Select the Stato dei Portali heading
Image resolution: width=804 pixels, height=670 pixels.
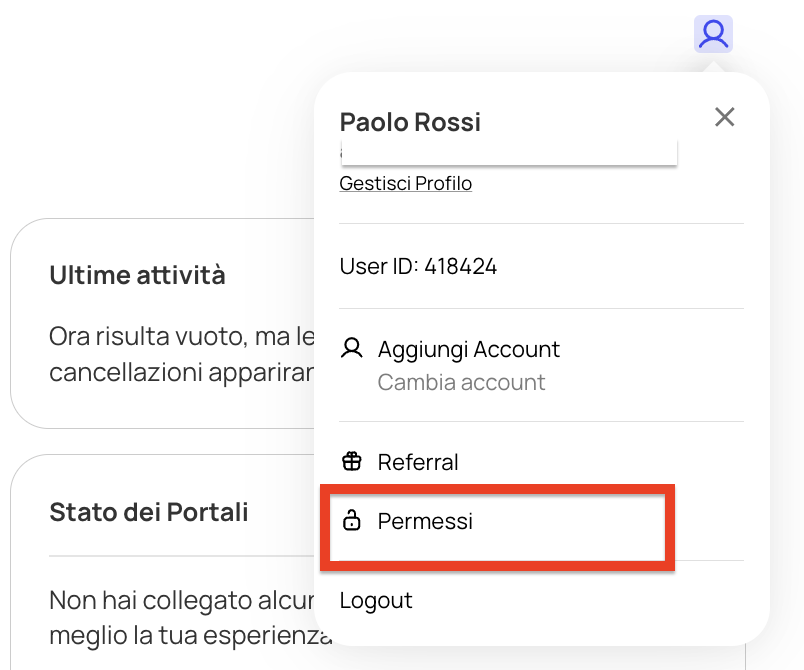point(149,512)
